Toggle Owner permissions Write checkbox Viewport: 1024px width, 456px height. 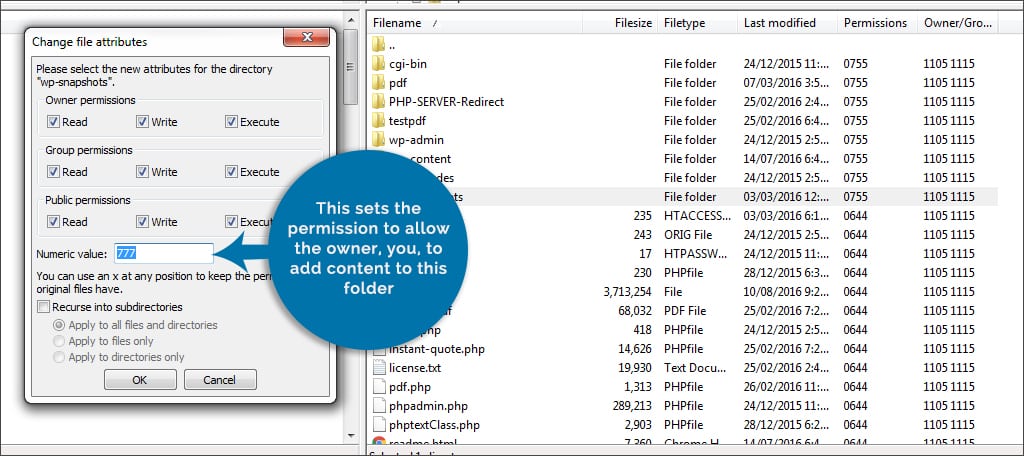tap(142, 122)
